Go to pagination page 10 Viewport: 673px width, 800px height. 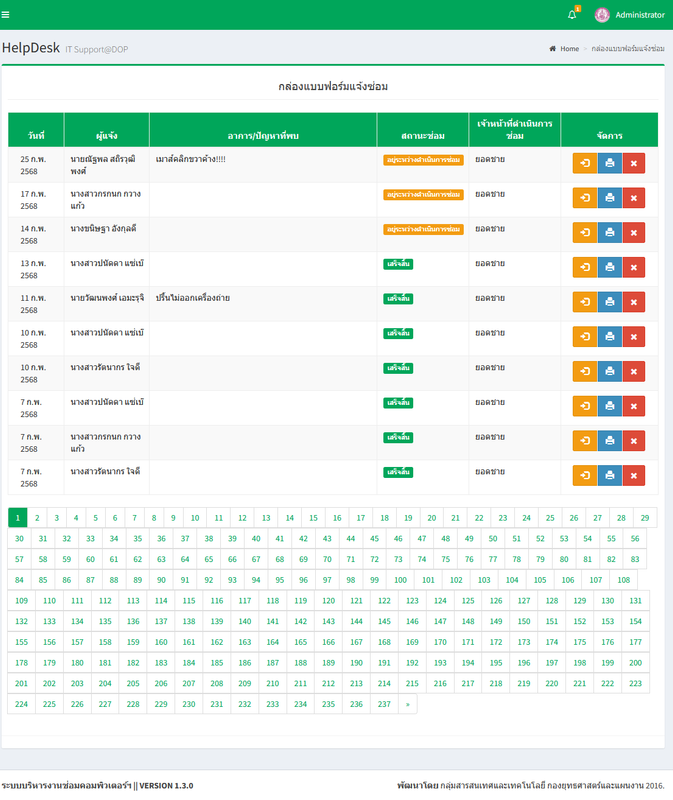195,518
